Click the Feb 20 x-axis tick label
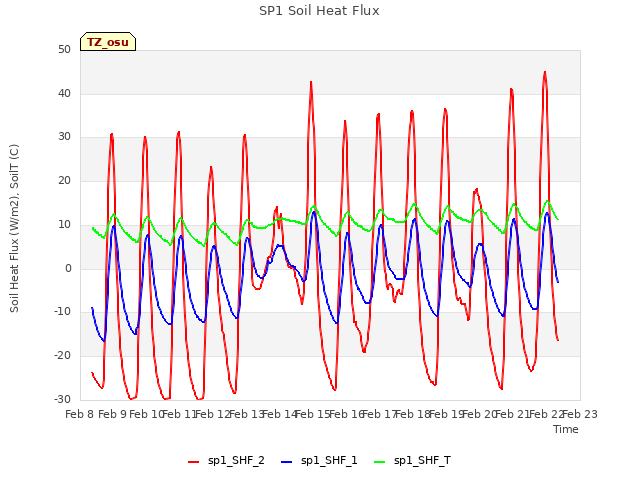The image size is (640, 480). tap(479, 414)
